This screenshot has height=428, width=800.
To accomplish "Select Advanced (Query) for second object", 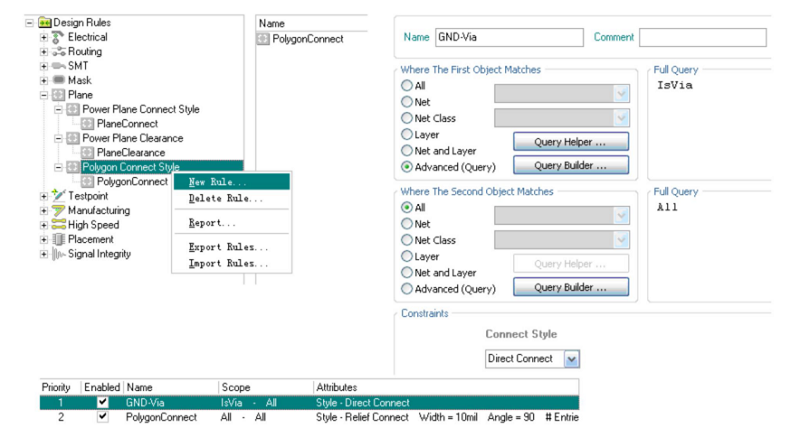I will [406, 289].
